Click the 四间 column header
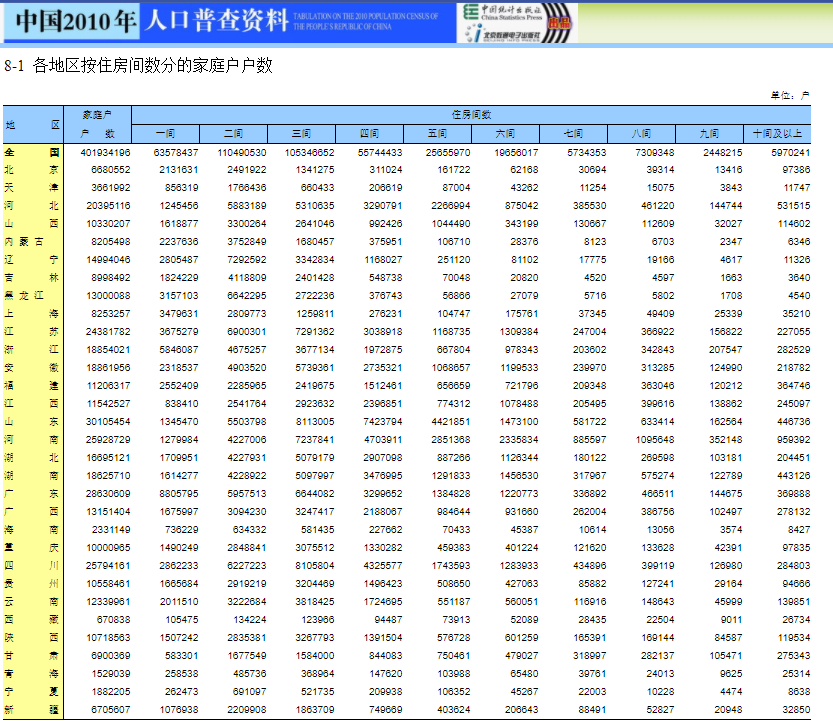 click(x=369, y=133)
